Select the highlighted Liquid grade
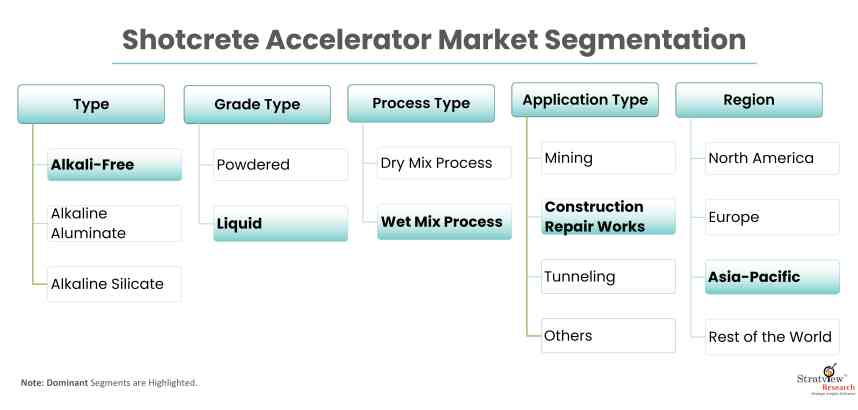Image resolution: width=858 pixels, height=410 pixels. (x=280, y=223)
